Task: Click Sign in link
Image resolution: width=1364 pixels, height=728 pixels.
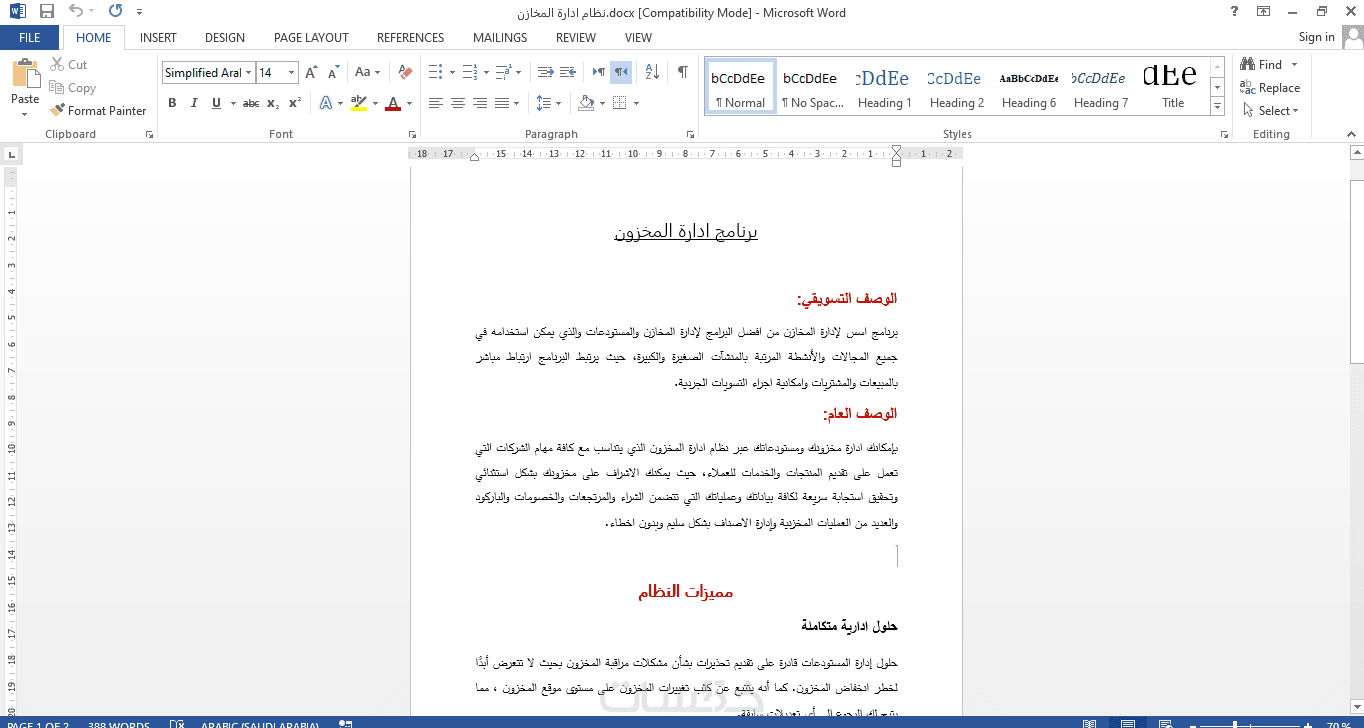Action: [x=1316, y=37]
